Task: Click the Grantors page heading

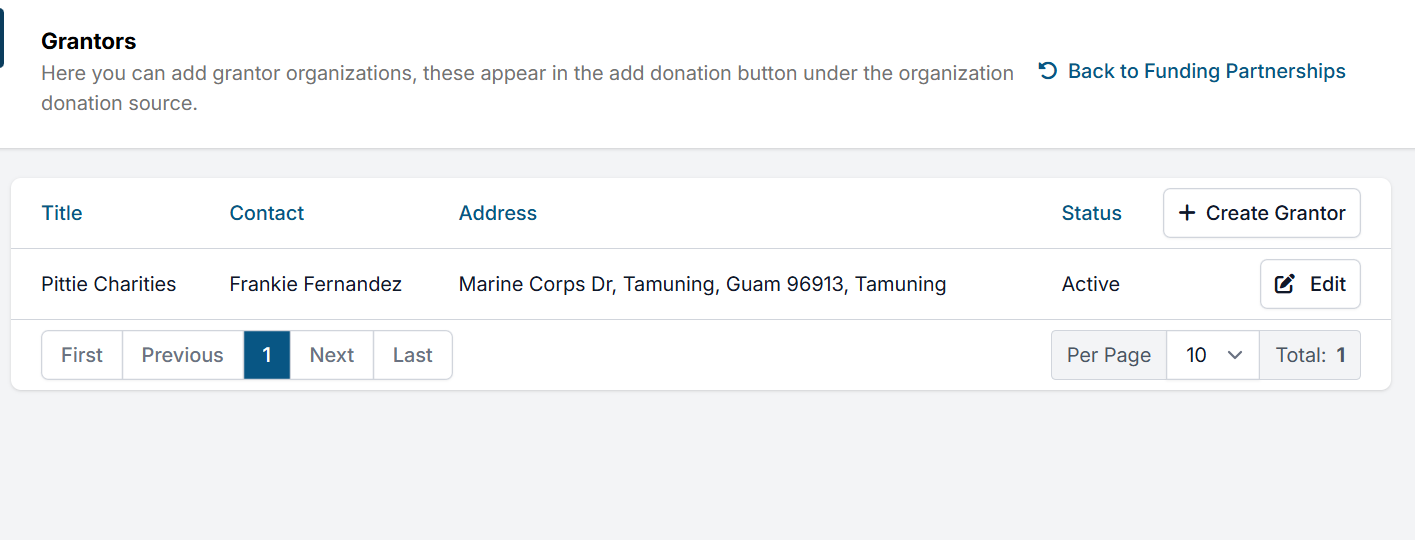Action: tap(89, 41)
